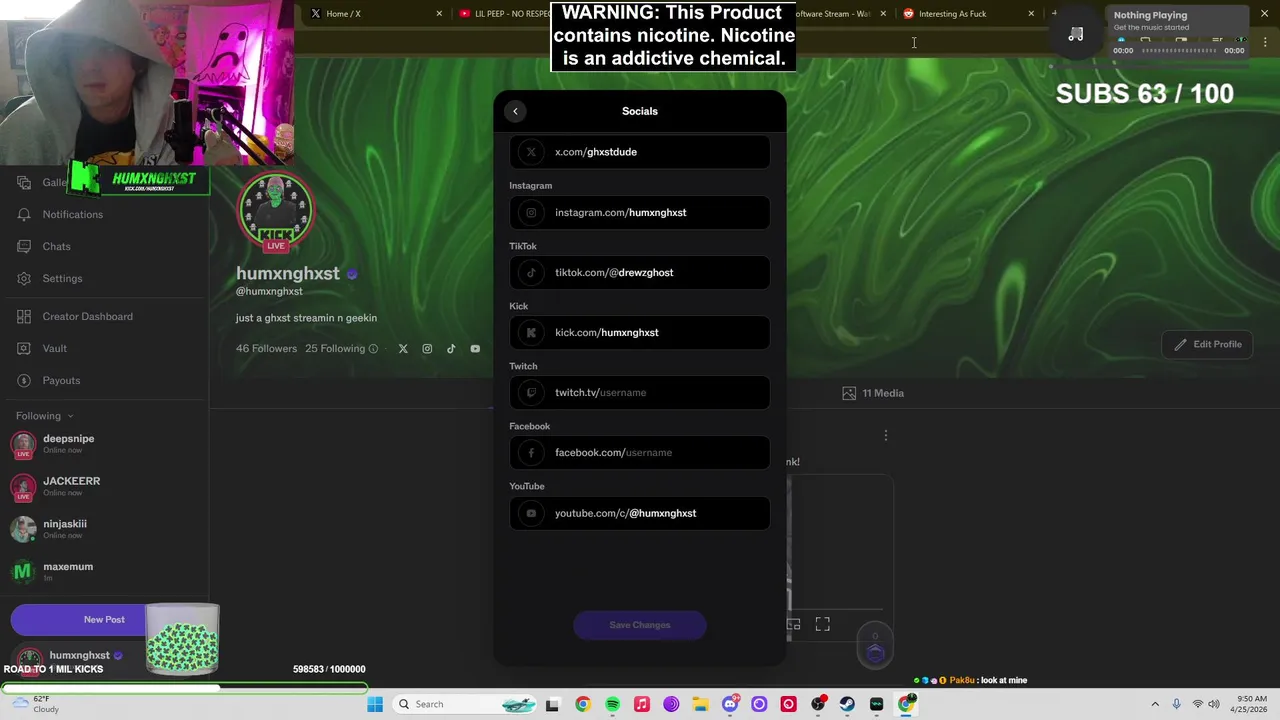Click the Save Changes button
The height and width of the screenshot is (720, 1280).
point(640,625)
